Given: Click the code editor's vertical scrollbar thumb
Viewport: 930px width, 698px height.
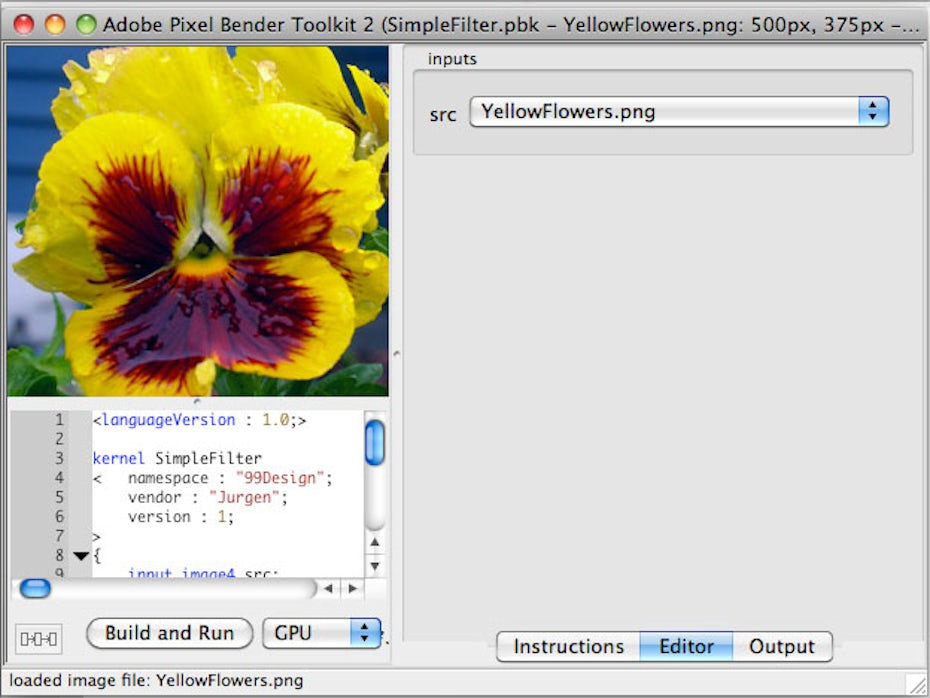Looking at the screenshot, I should pyautogui.click(x=375, y=442).
